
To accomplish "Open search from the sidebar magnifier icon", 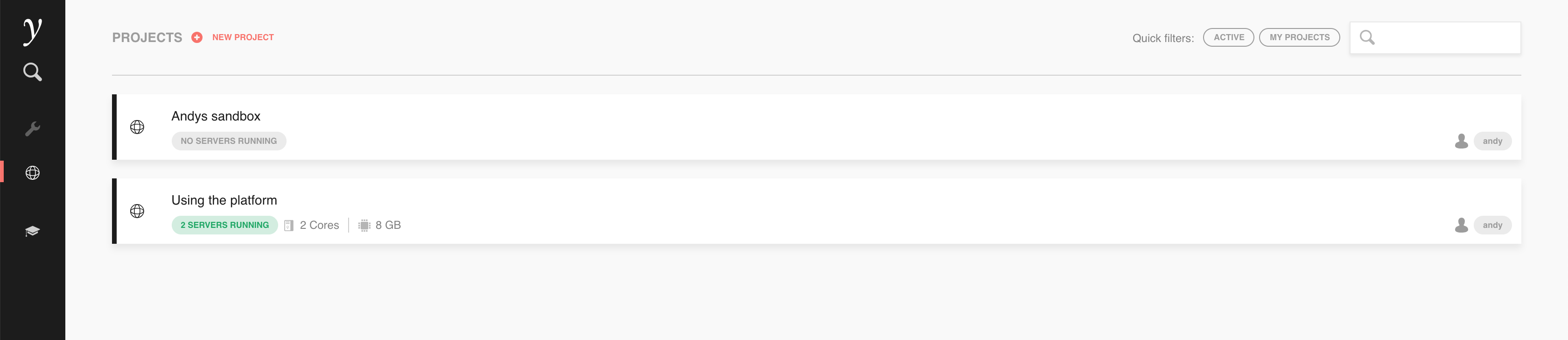I will pyautogui.click(x=32, y=72).
